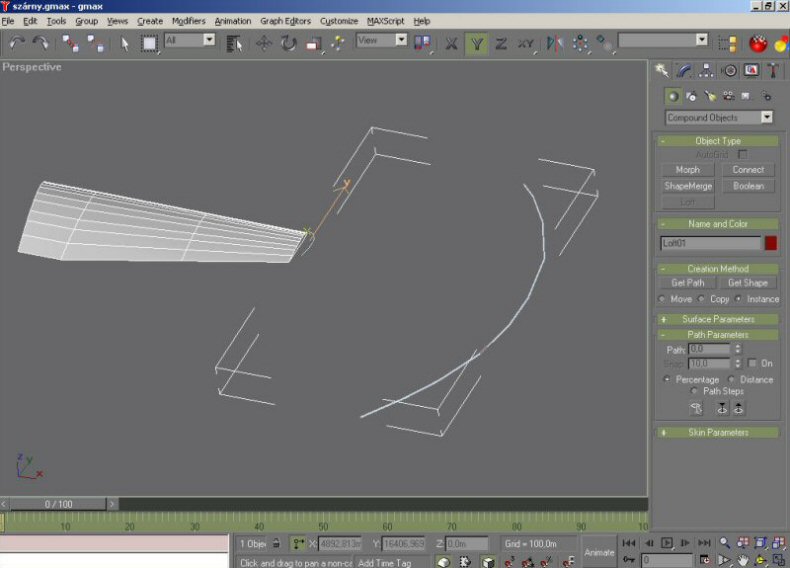Open the Modifiers menu
The image size is (790, 568).
pyautogui.click(x=188, y=21)
